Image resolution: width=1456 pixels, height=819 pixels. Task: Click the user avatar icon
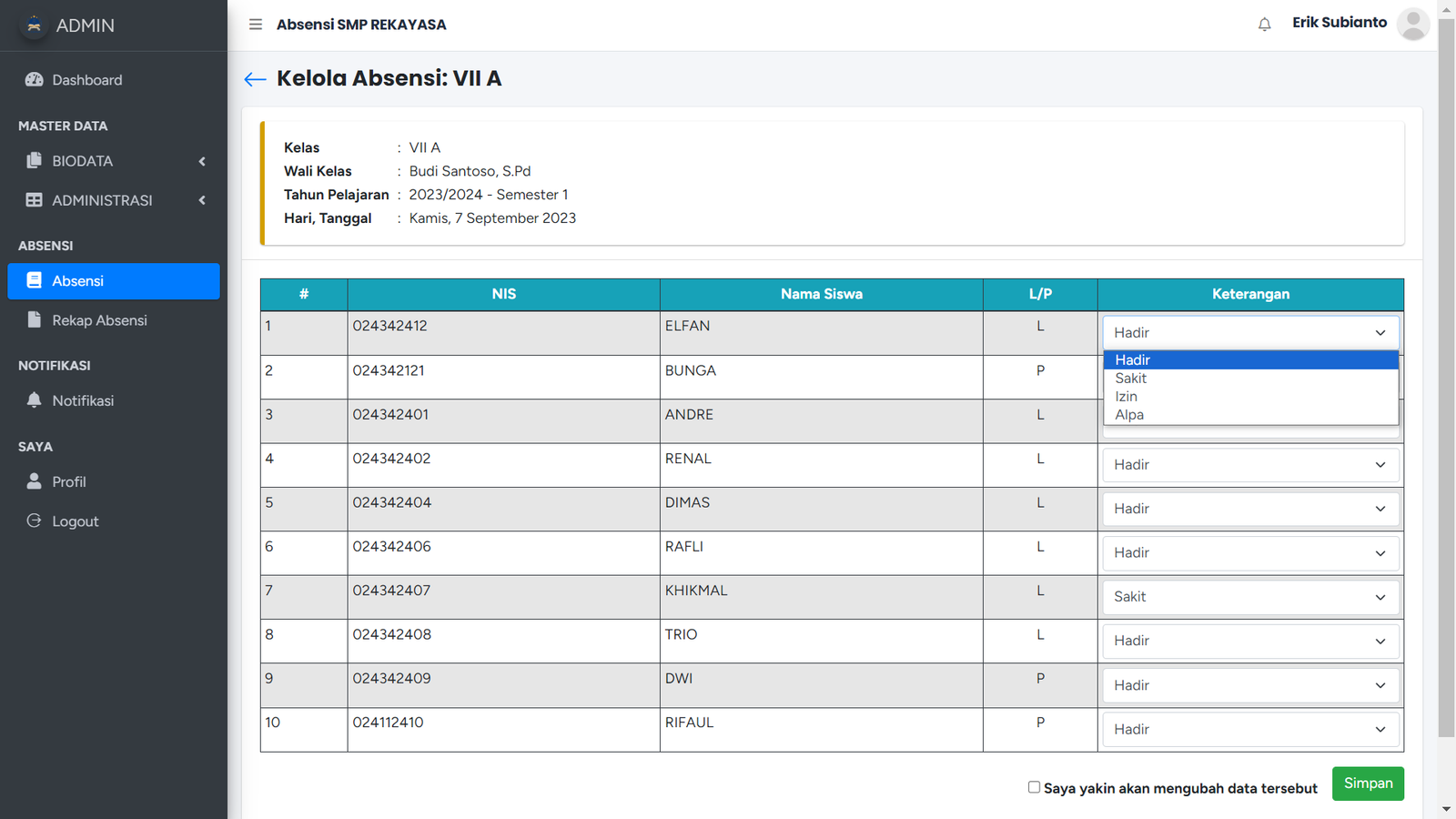tap(1412, 25)
